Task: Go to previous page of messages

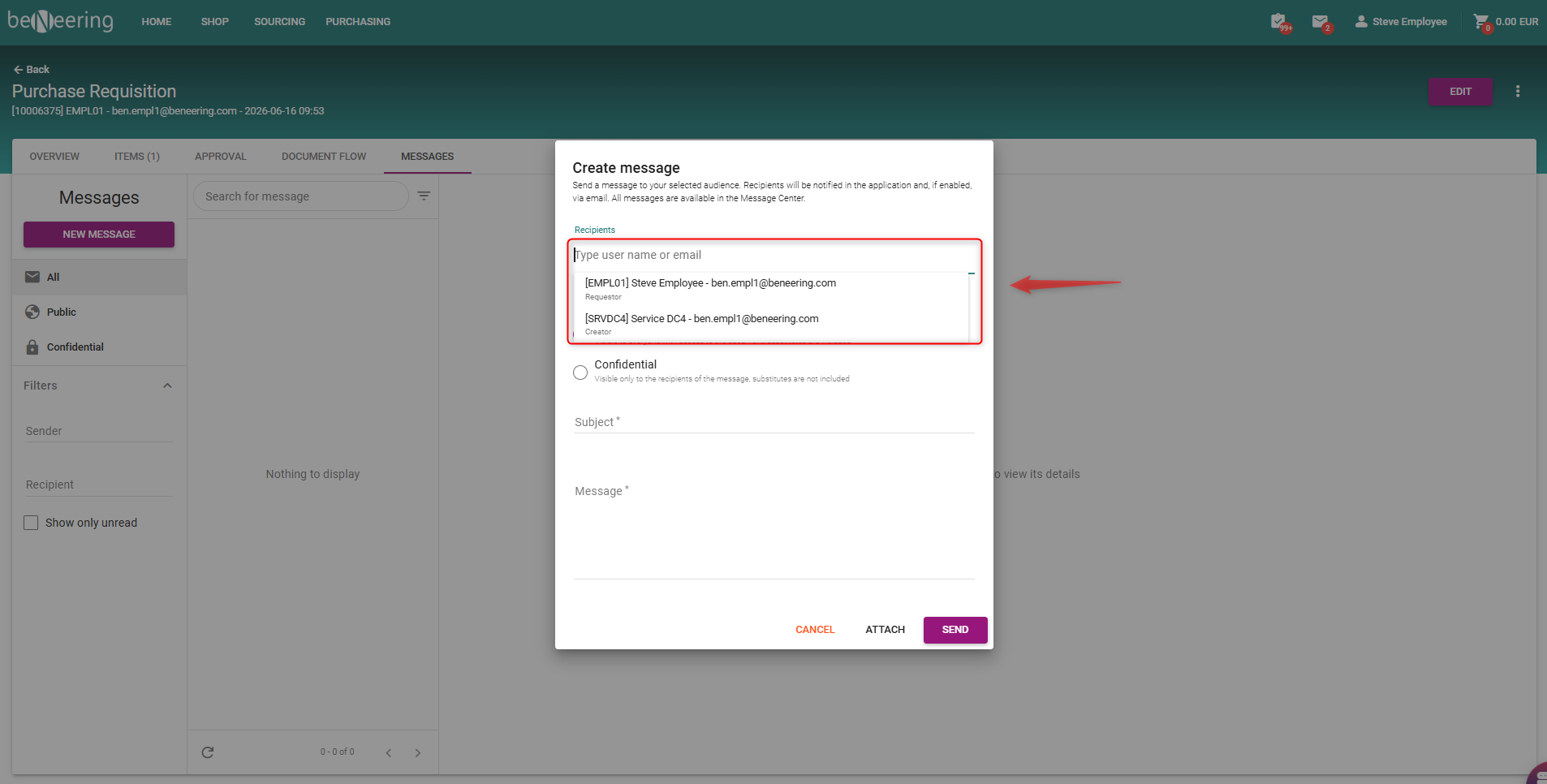Action: [x=389, y=753]
